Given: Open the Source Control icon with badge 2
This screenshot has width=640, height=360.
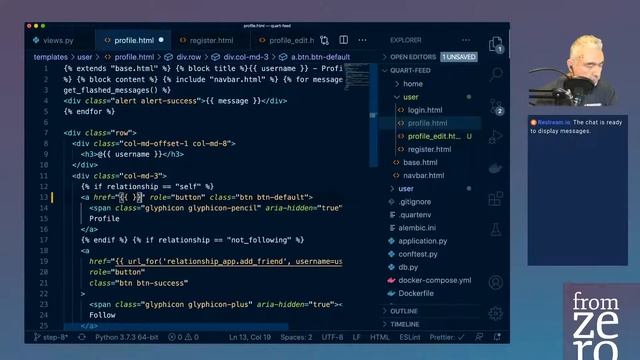Looking at the screenshot, I should pyautogui.click(x=496, y=106).
